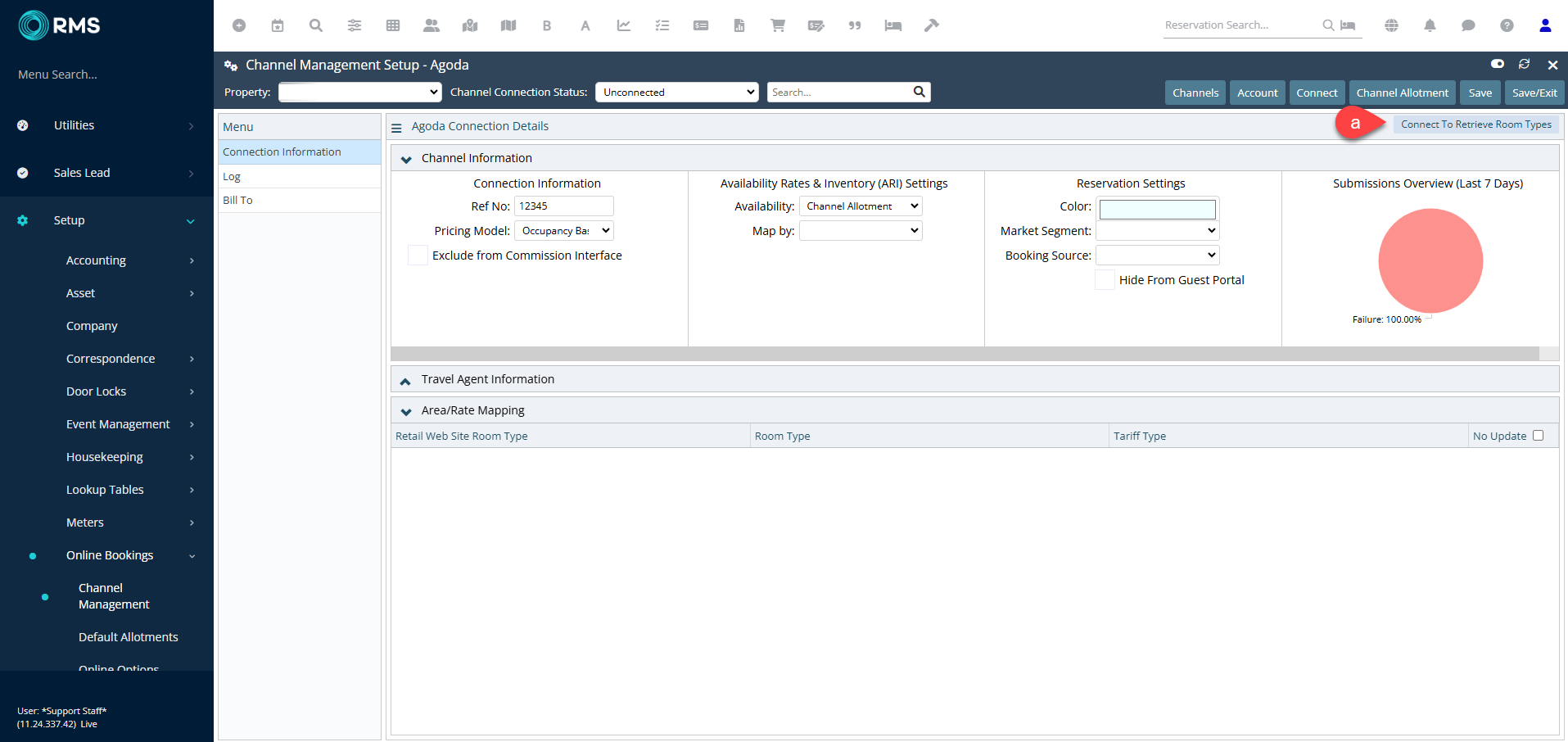Click the Ref No input field
This screenshot has width=1568, height=742.
[564, 206]
